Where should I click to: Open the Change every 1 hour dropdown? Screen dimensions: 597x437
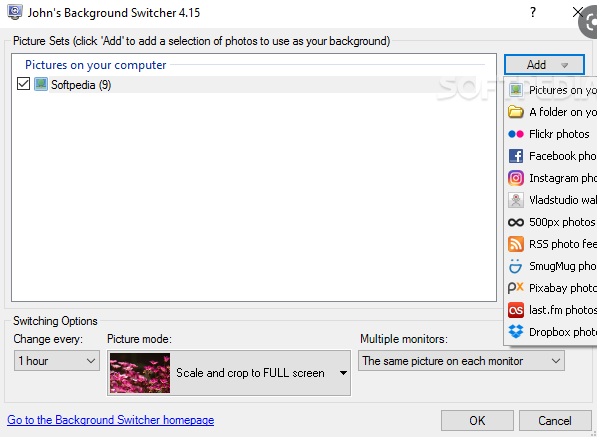tap(57, 360)
